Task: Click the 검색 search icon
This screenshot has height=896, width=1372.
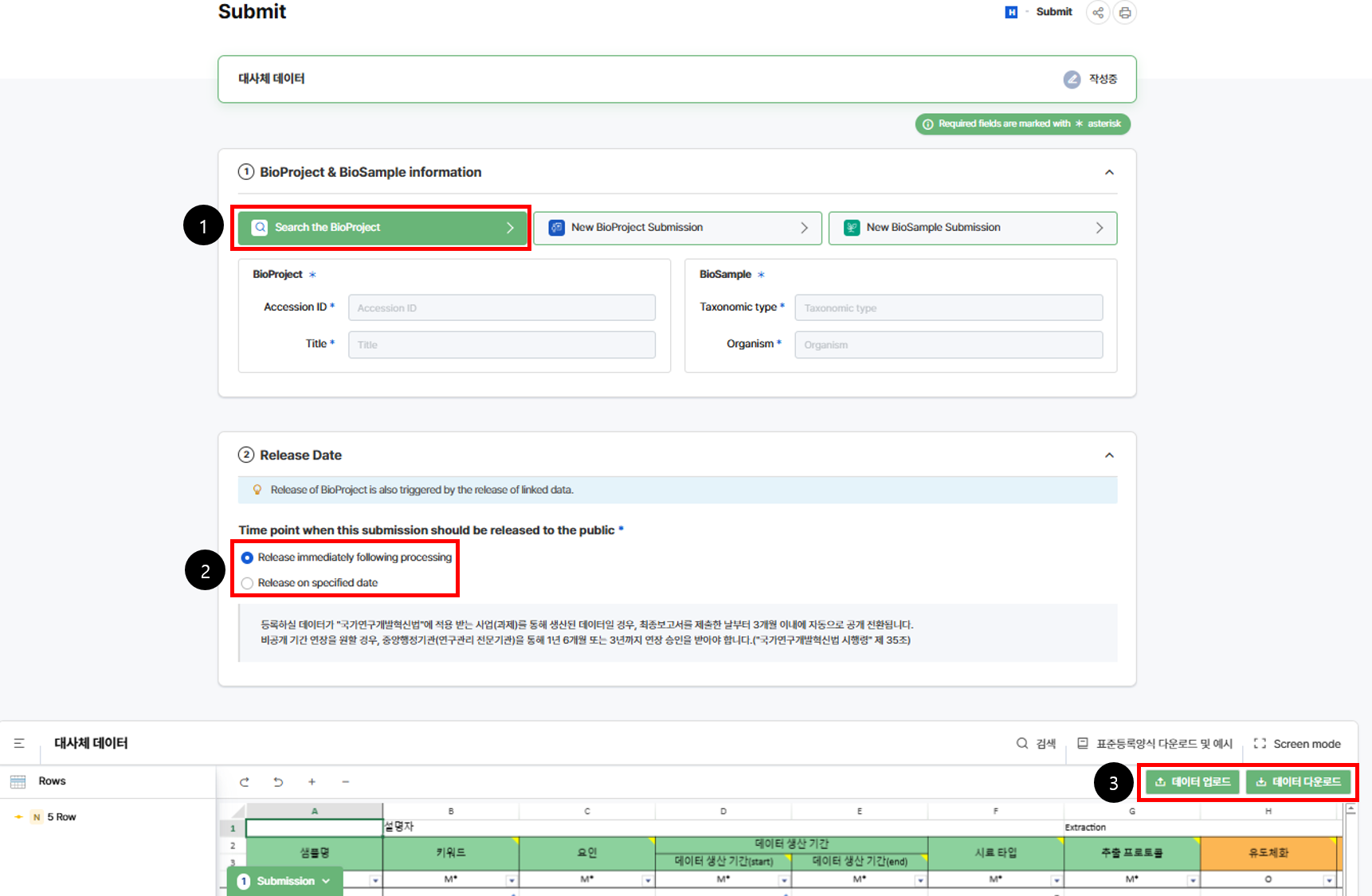Action: (x=1022, y=743)
